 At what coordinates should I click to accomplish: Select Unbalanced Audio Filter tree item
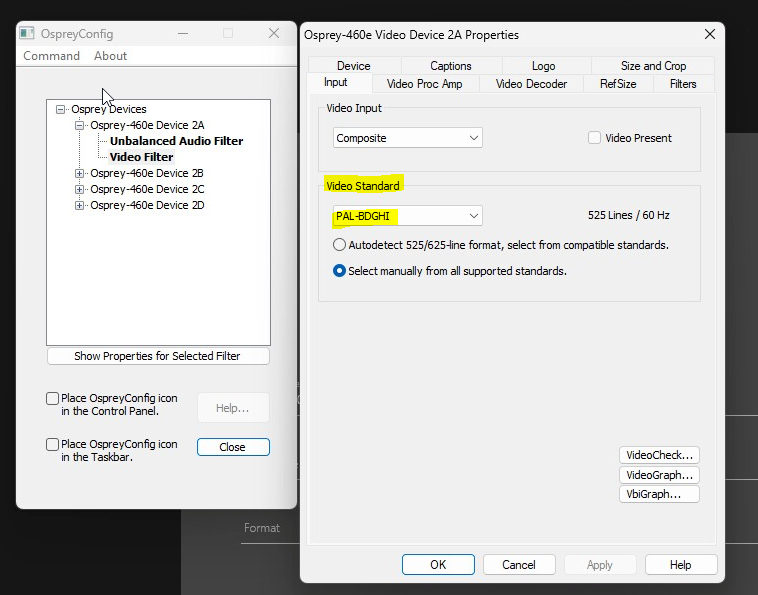click(176, 141)
